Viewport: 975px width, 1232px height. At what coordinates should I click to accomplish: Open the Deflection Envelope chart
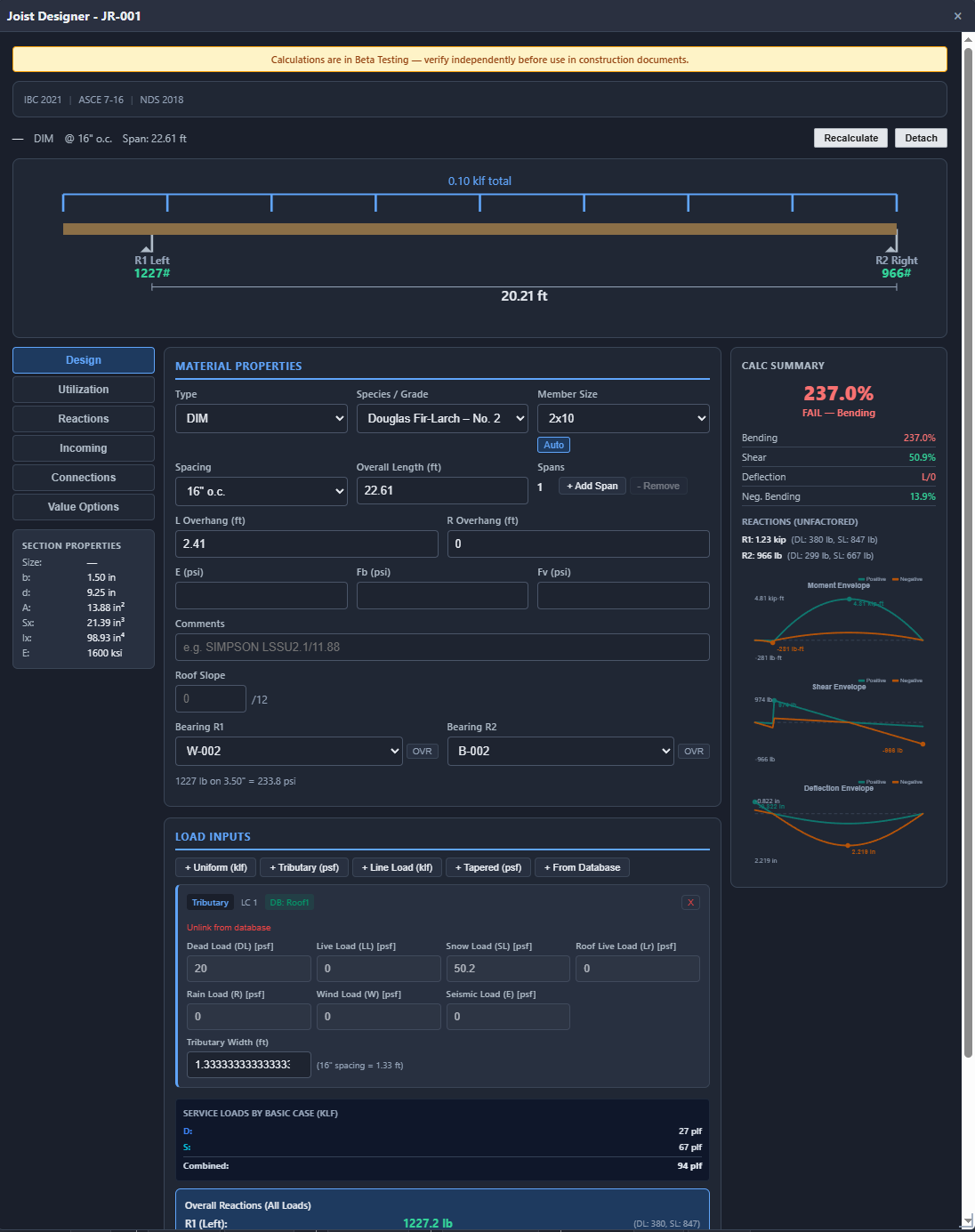pos(839,823)
